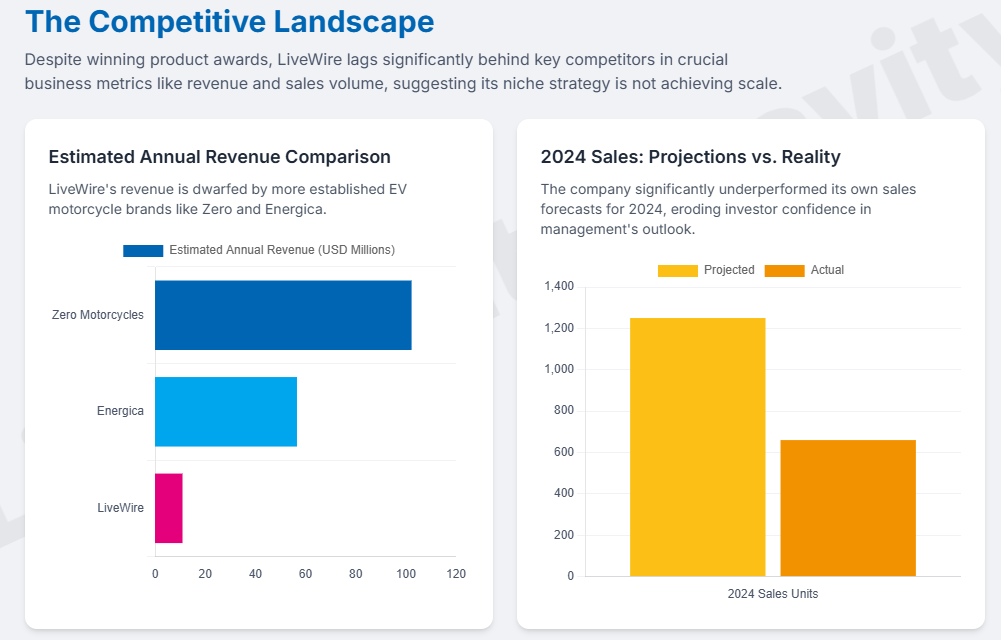Select the pink LiveWire revenue bar
1001x640 pixels.
pos(168,508)
